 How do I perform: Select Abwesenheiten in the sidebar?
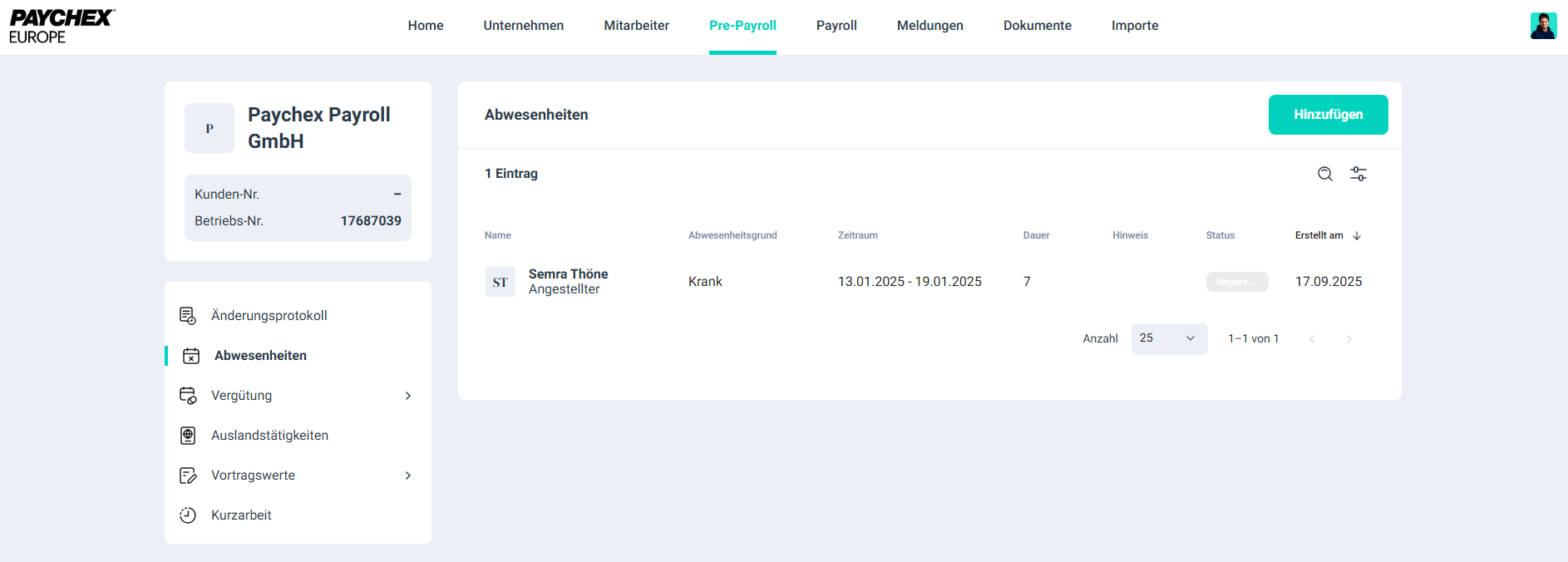tap(260, 356)
